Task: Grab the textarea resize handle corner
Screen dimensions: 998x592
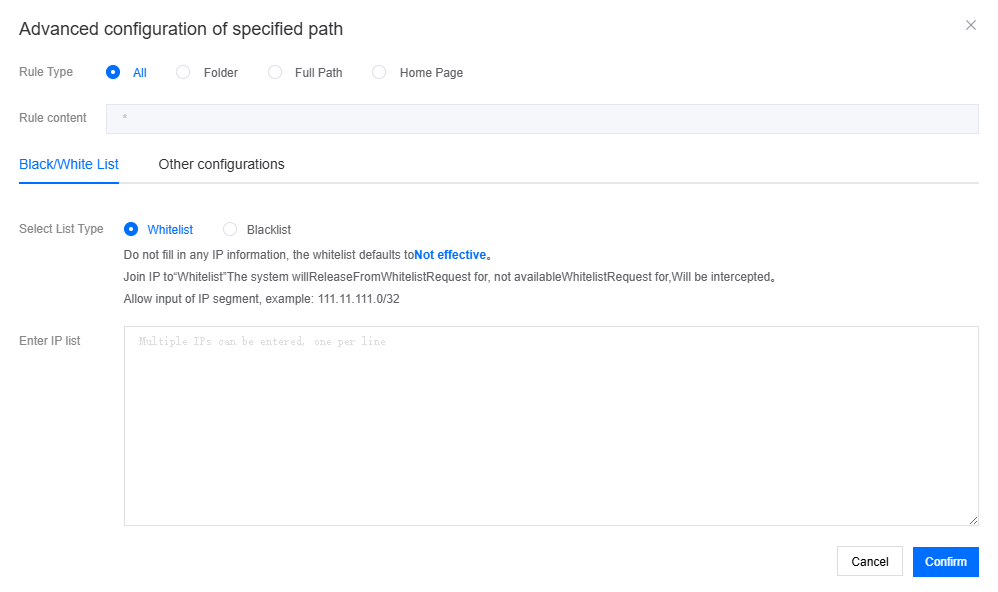Action: pyautogui.click(x=973, y=520)
